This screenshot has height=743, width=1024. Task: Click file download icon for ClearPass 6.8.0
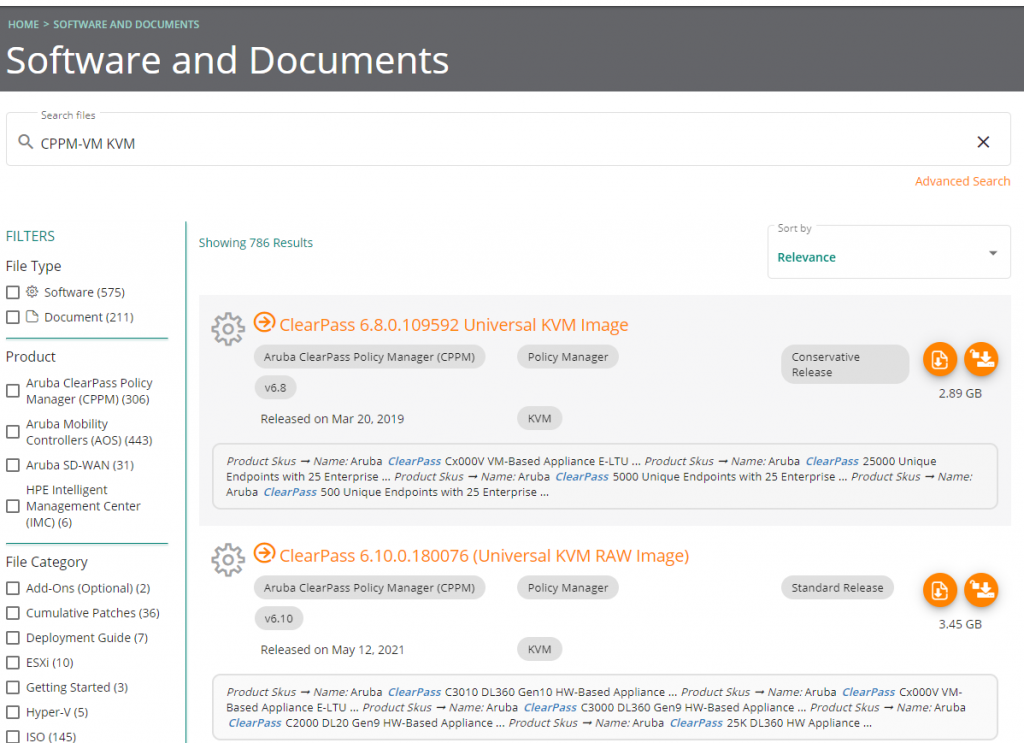click(939, 360)
